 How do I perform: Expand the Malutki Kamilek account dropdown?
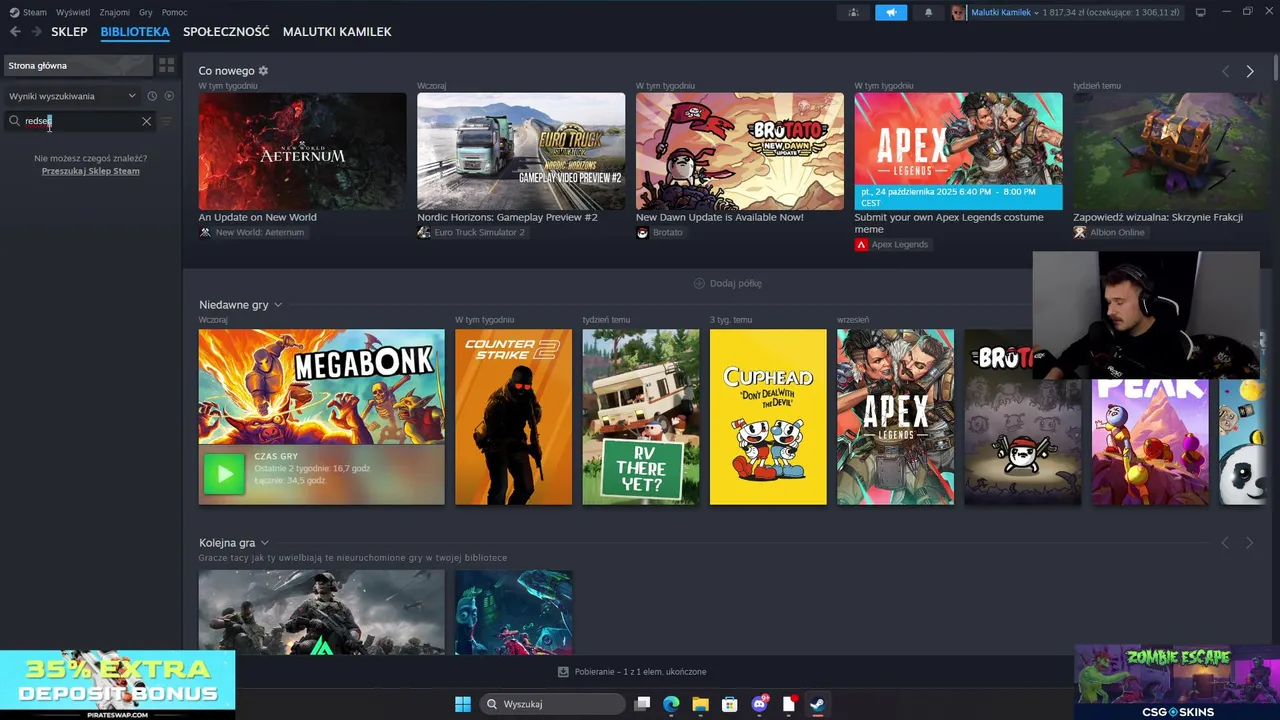pos(1005,12)
